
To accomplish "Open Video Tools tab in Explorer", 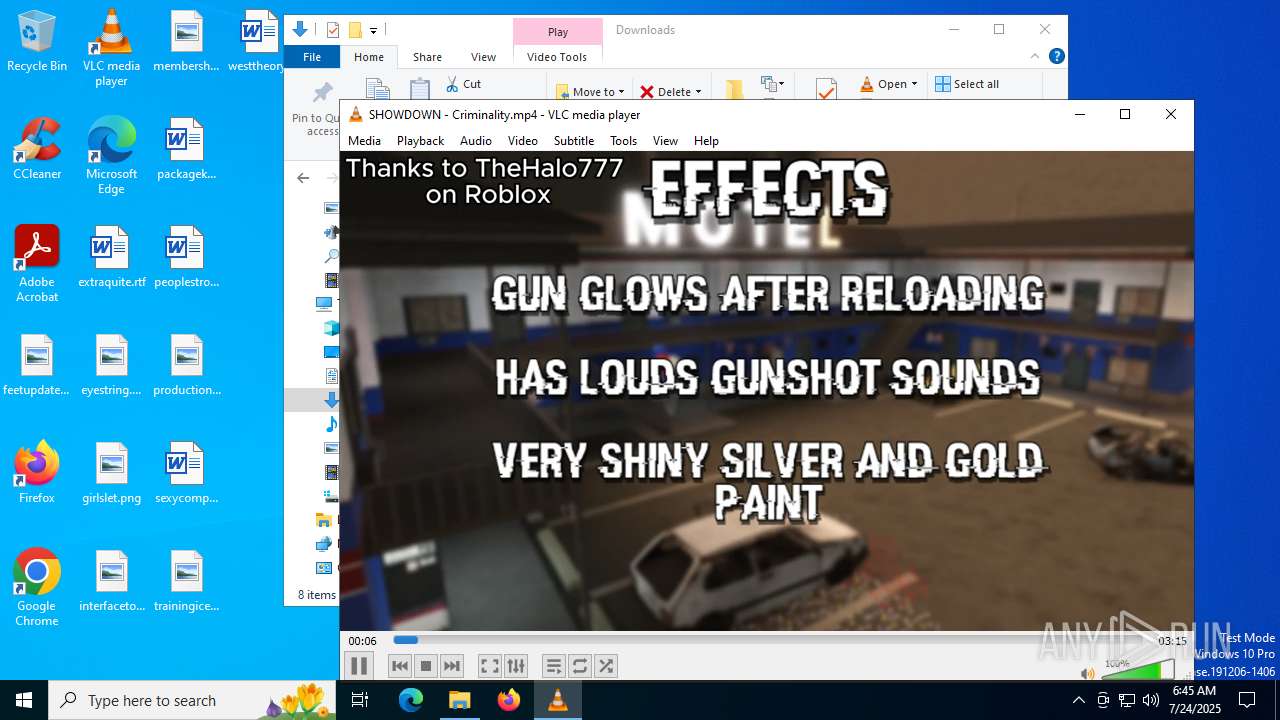I will tap(557, 57).
